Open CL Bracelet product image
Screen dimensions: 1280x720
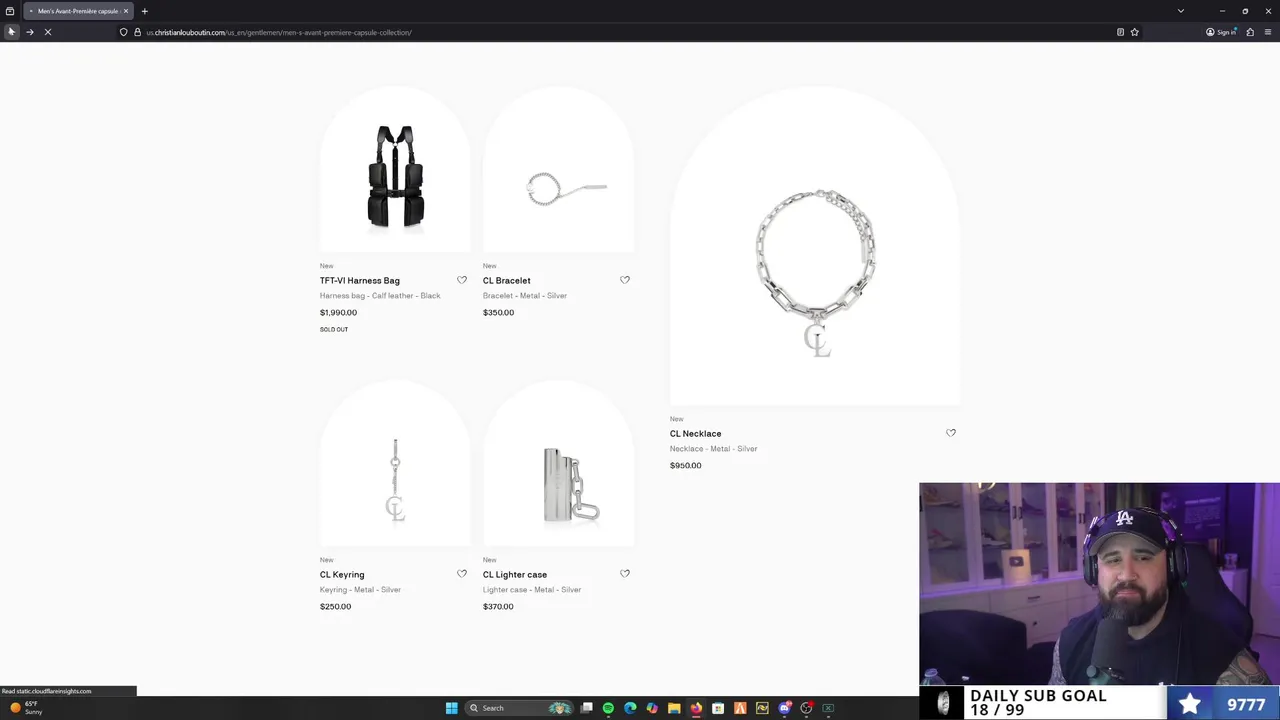(x=558, y=170)
